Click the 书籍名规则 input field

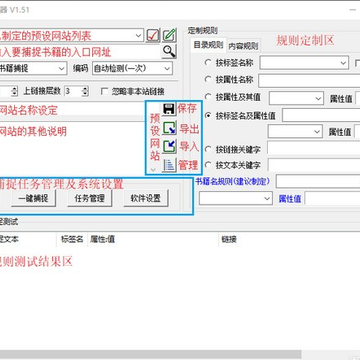(x=318, y=182)
